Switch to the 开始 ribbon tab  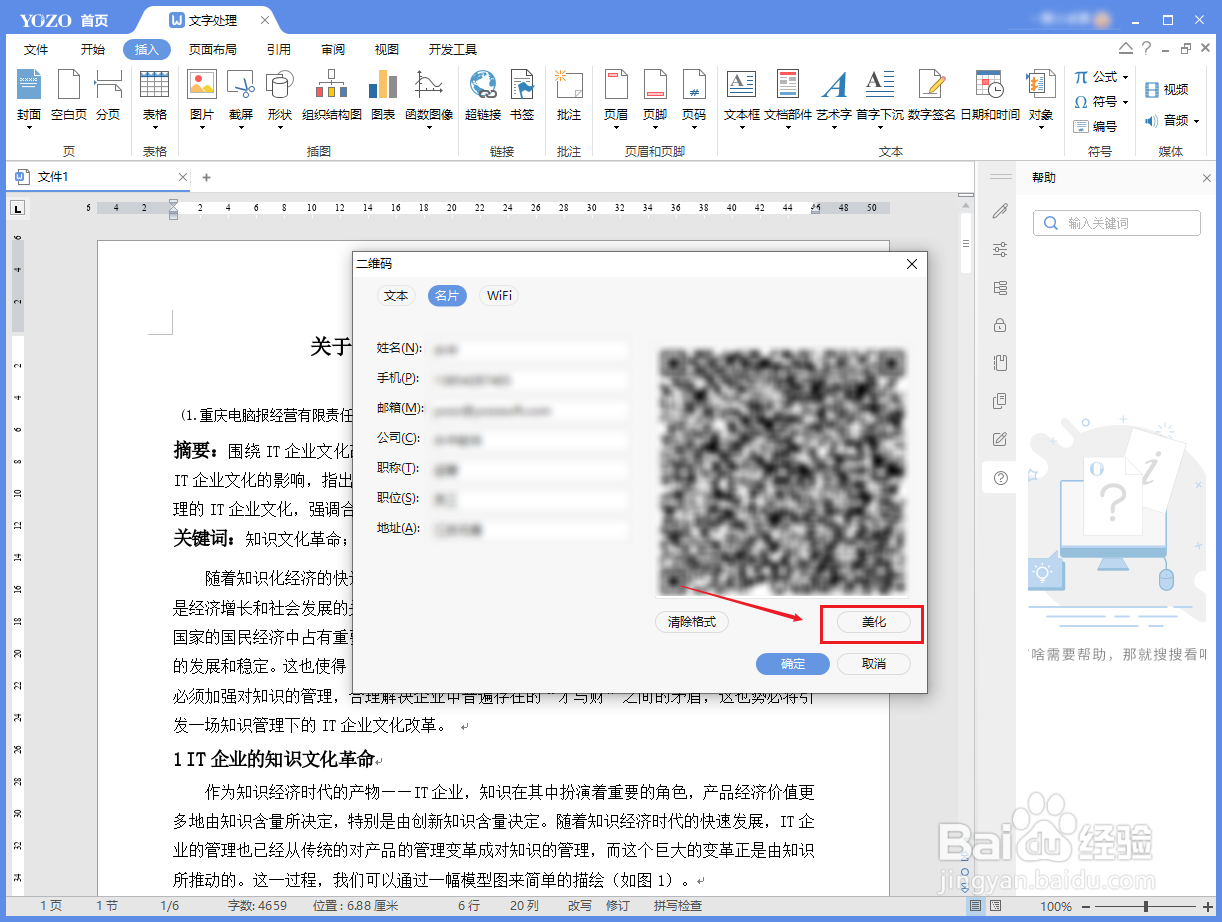pos(93,50)
